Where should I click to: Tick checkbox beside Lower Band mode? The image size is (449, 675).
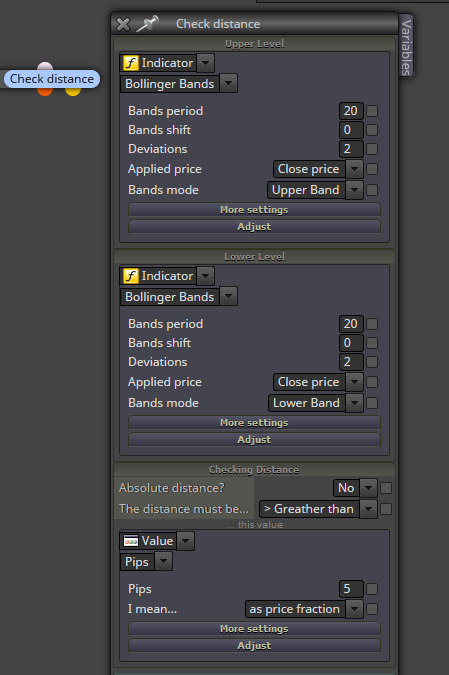[x=372, y=403]
